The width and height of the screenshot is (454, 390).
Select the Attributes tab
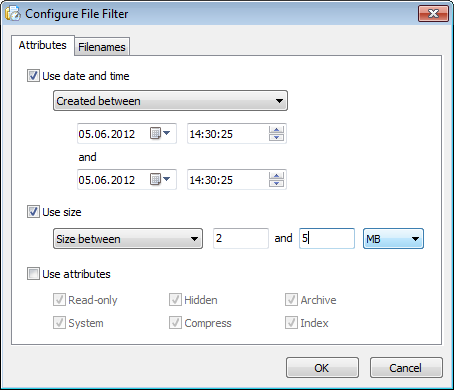(x=43, y=45)
